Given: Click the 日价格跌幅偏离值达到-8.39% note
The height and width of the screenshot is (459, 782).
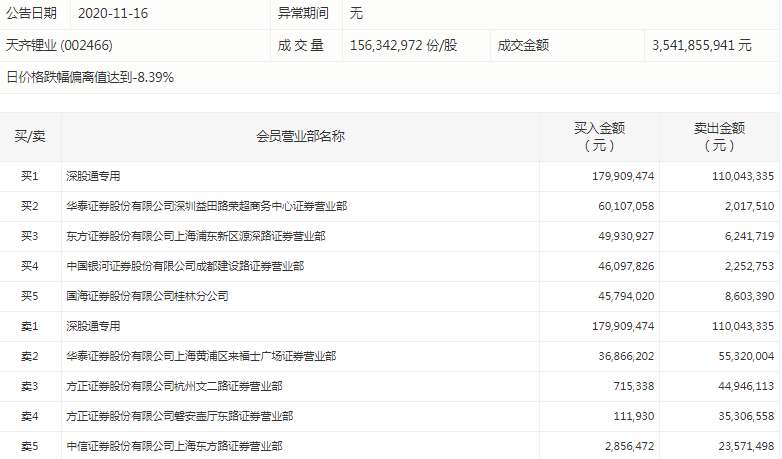Looking at the screenshot, I should tap(90, 77).
